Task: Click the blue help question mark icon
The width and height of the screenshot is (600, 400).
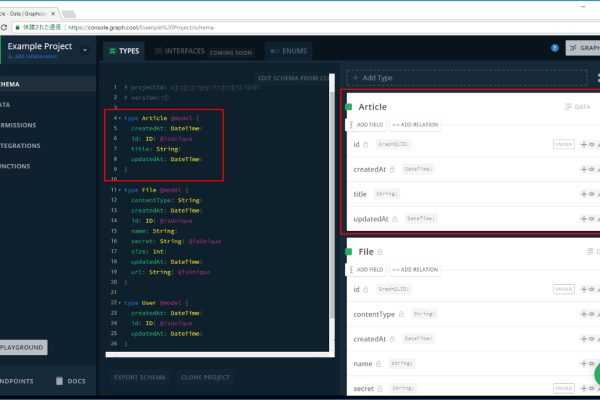Action: 555,47
